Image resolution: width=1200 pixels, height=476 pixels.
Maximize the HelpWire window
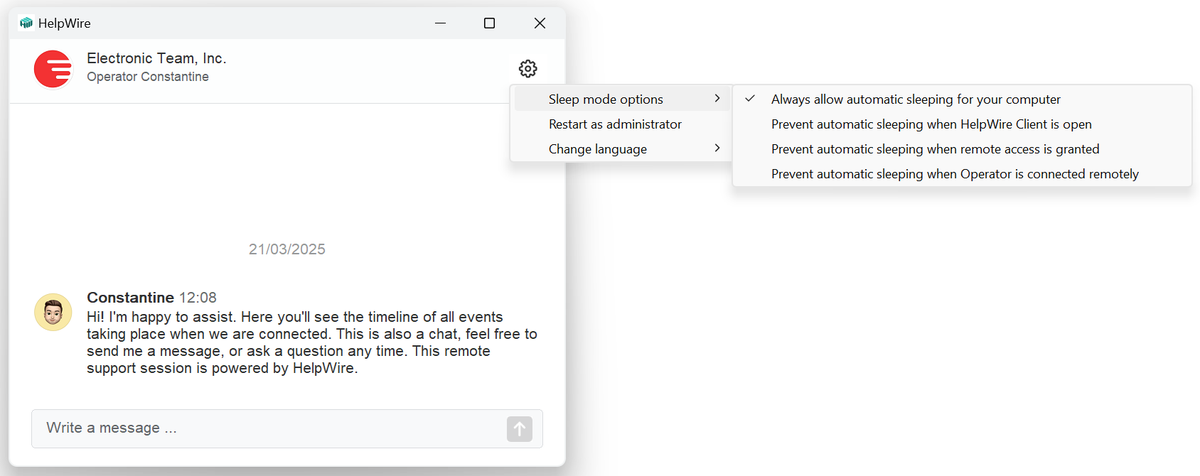coord(489,23)
